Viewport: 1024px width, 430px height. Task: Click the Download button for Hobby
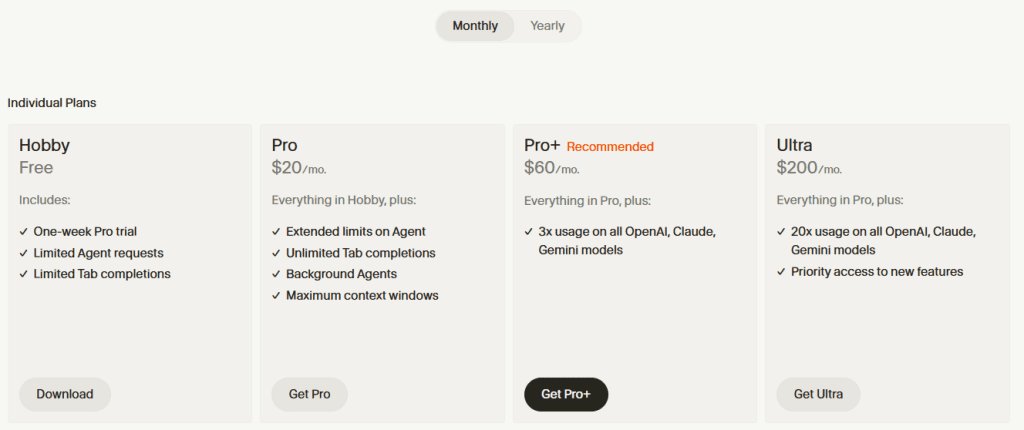(x=65, y=394)
